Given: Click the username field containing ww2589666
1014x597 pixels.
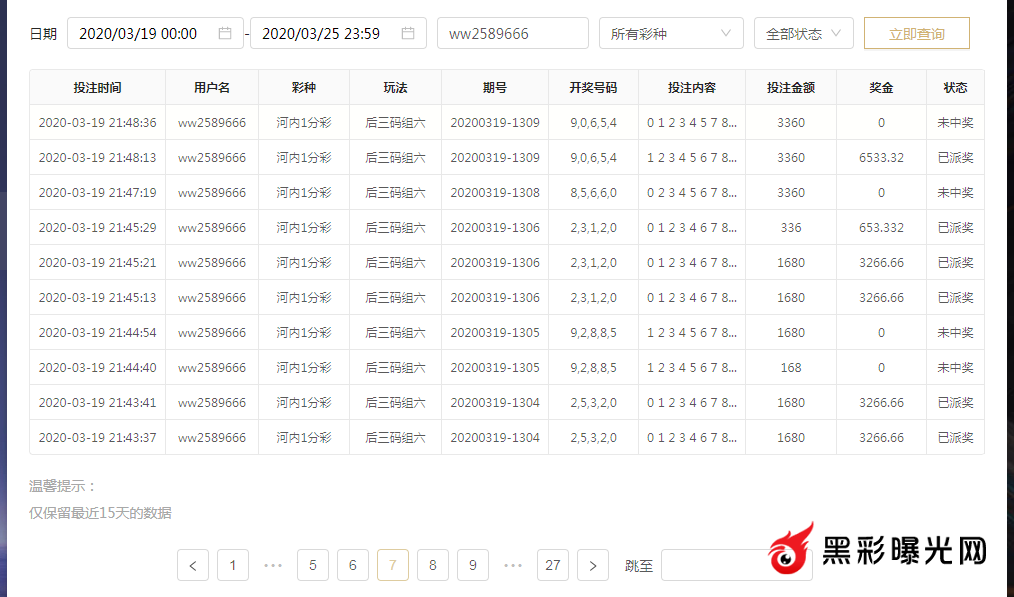Looking at the screenshot, I should 512,33.
